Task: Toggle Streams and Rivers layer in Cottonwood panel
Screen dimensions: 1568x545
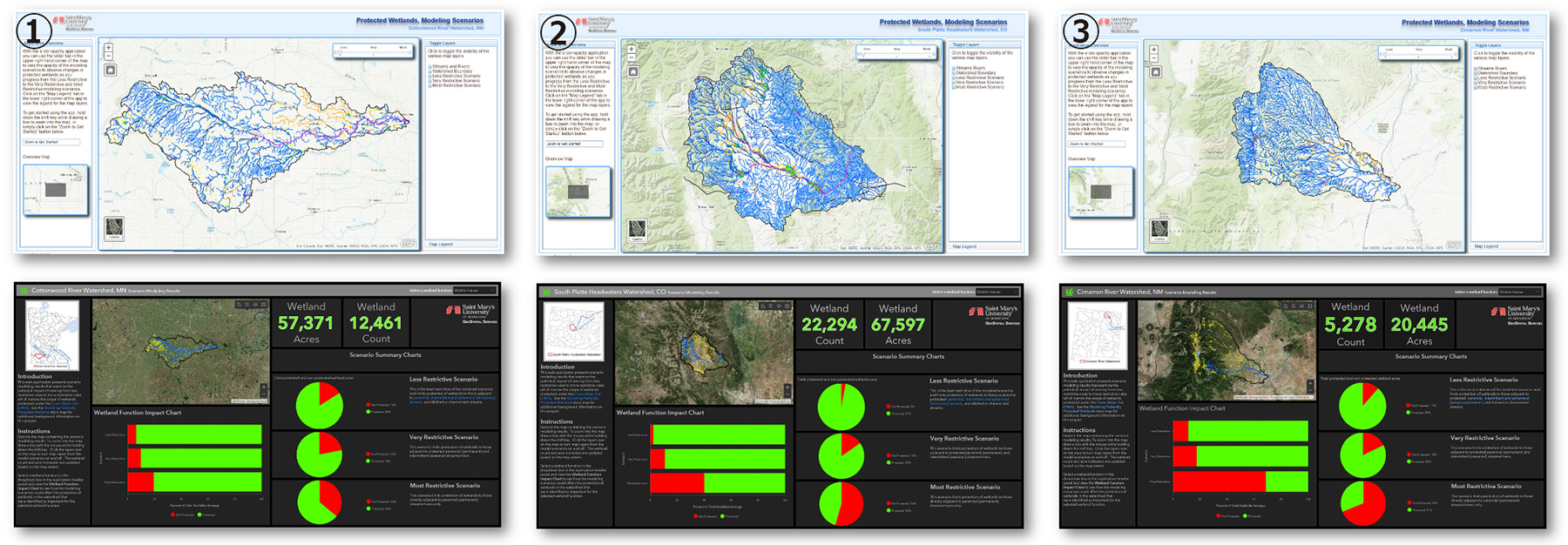Action: [430, 66]
